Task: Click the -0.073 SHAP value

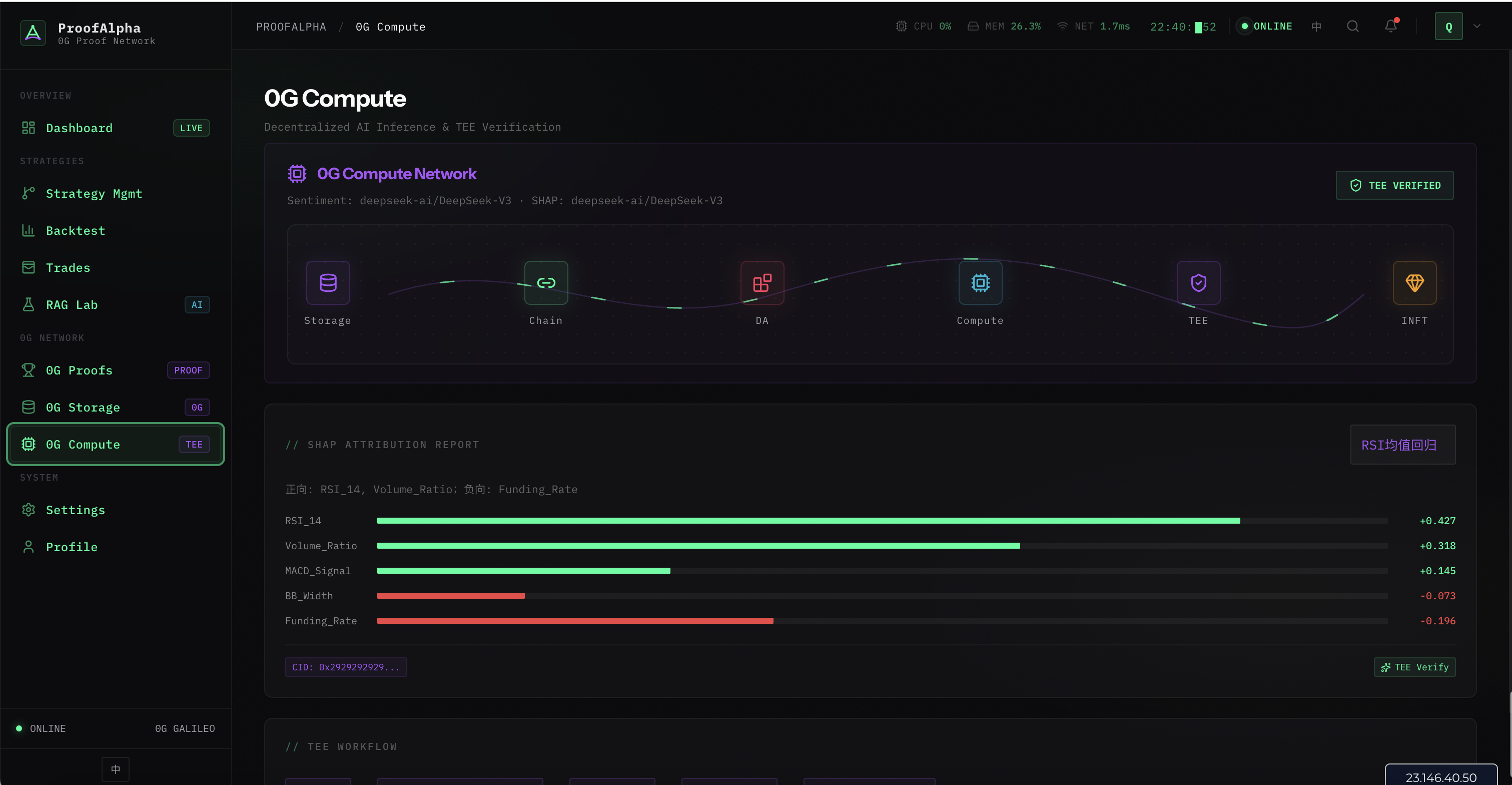Action: pos(1437,596)
